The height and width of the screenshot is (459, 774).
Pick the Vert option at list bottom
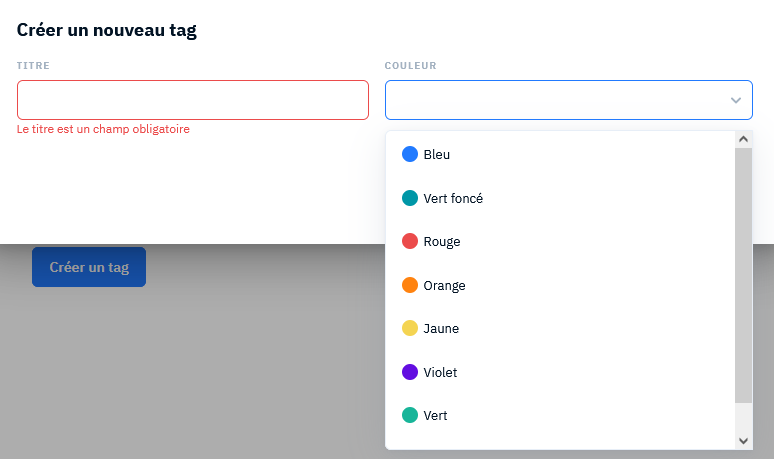click(x=560, y=415)
